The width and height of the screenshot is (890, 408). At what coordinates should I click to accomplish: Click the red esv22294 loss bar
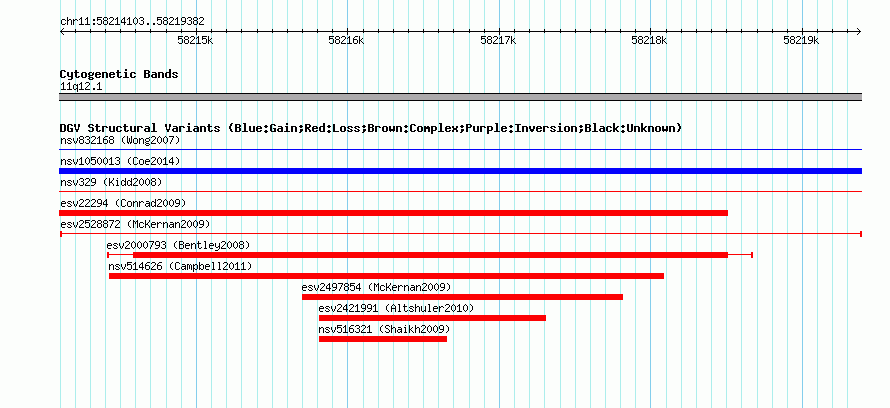point(393,213)
